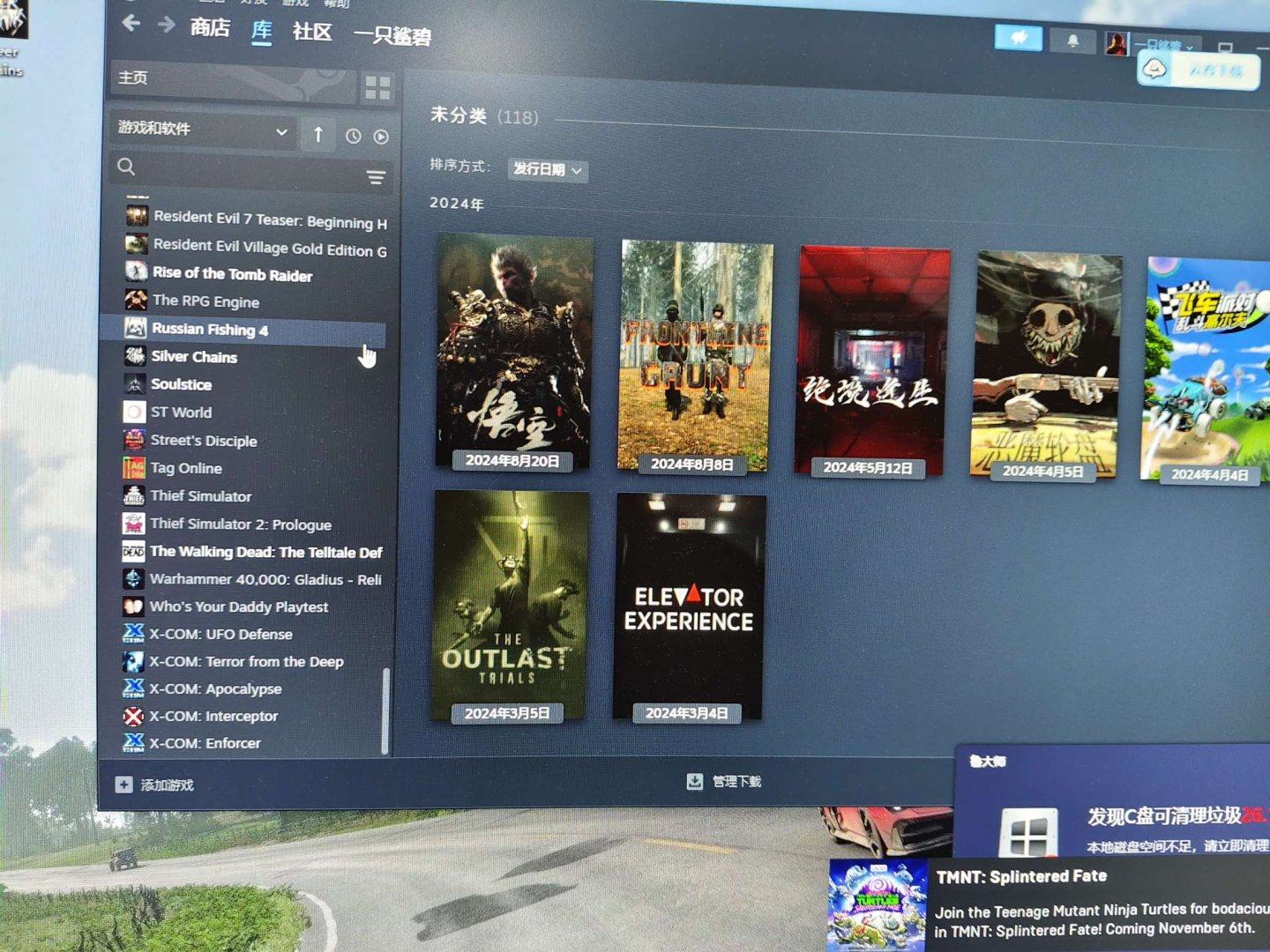The width and height of the screenshot is (1270, 952).
Task: Toggle the ready-to-play filter icon
Action: click(x=381, y=137)
